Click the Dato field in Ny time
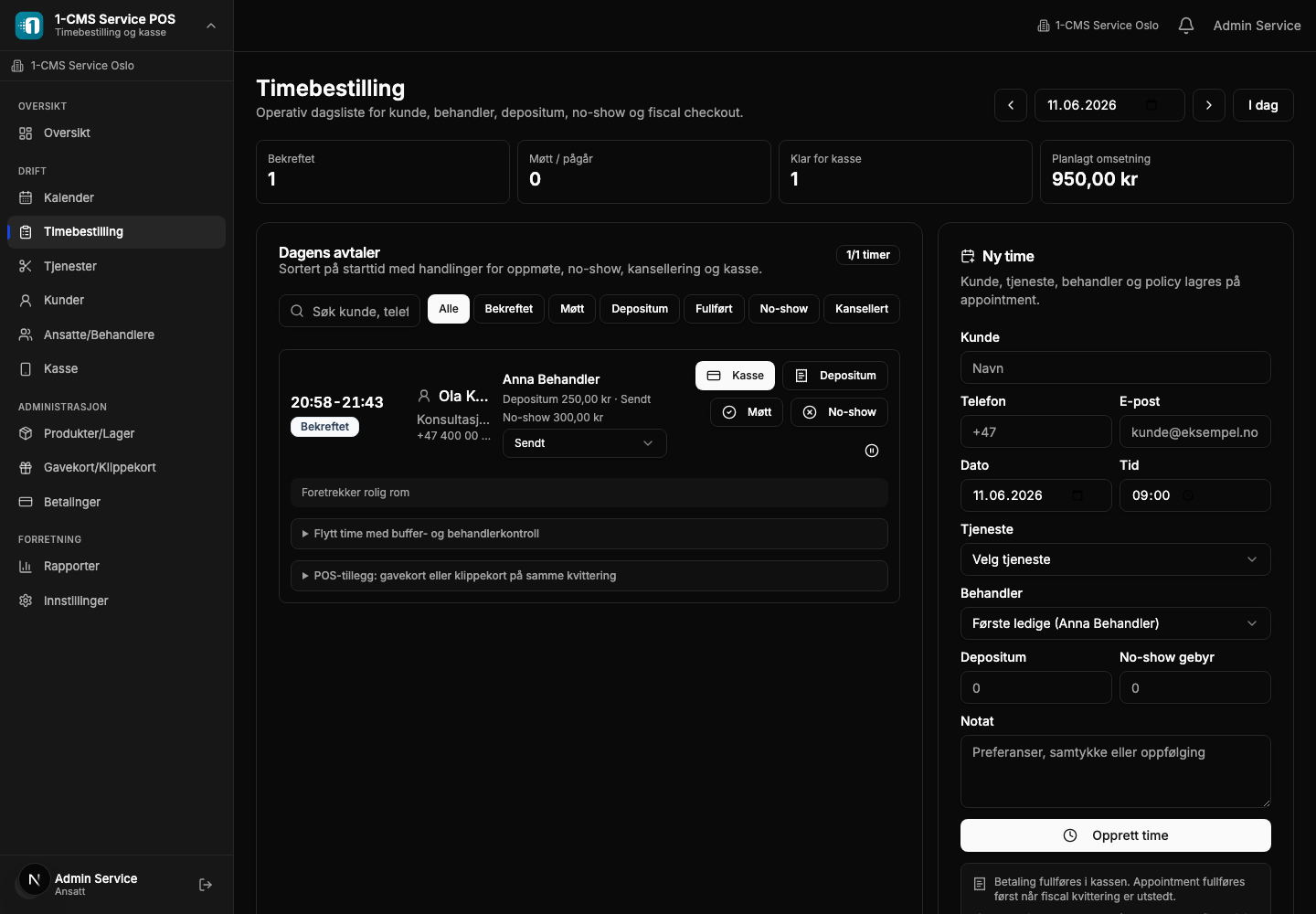 (1036, 495)
